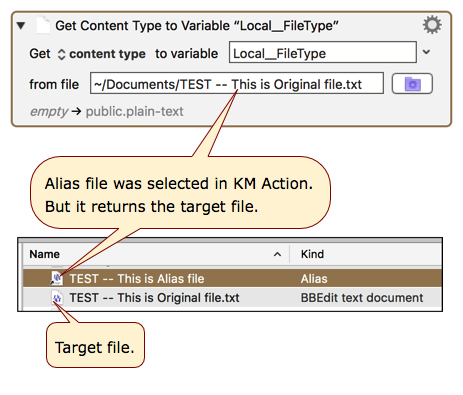Open the action gear menu
The height and width of the screenshot is (395, 463).
(432, 25)
